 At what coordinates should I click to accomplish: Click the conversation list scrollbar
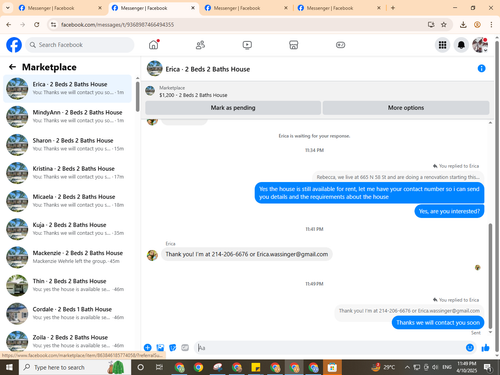(x=138, y=97)
